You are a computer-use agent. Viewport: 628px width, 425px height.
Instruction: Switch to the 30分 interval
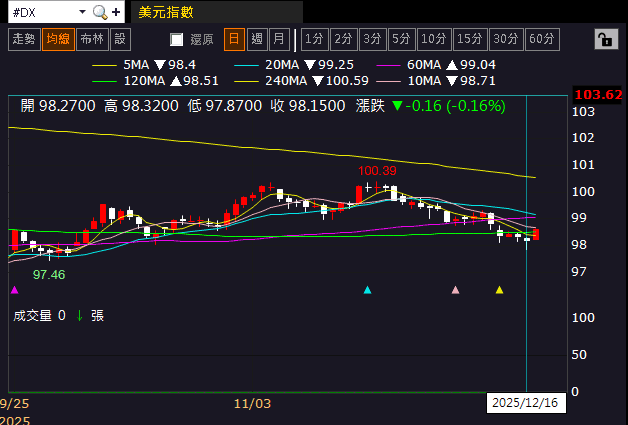point(506,39)
